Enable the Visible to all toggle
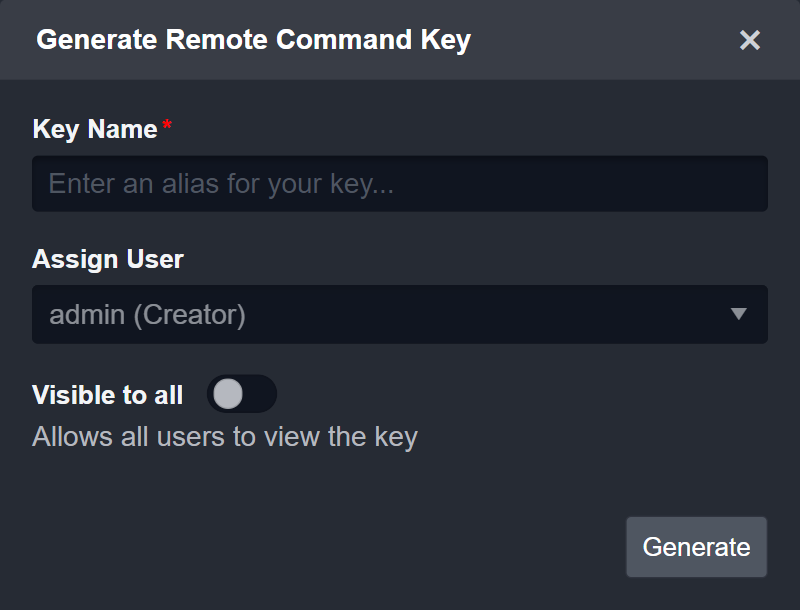This screenshot has width=800, height=610. 241,395
